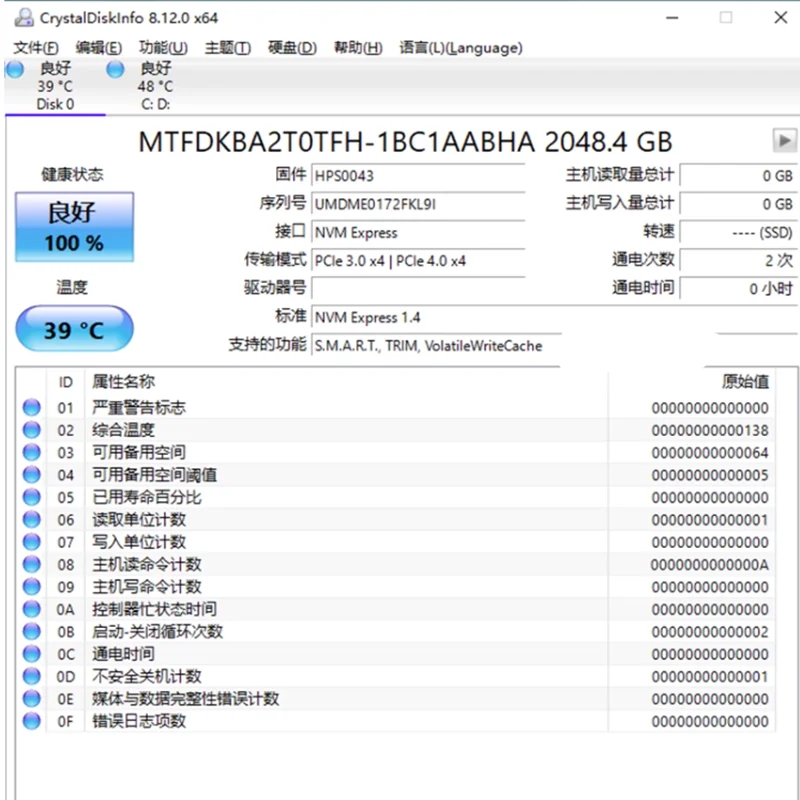Click the 序列号 serial number field
This screenshot has height=800, width=800.
(x=418, y=204)
